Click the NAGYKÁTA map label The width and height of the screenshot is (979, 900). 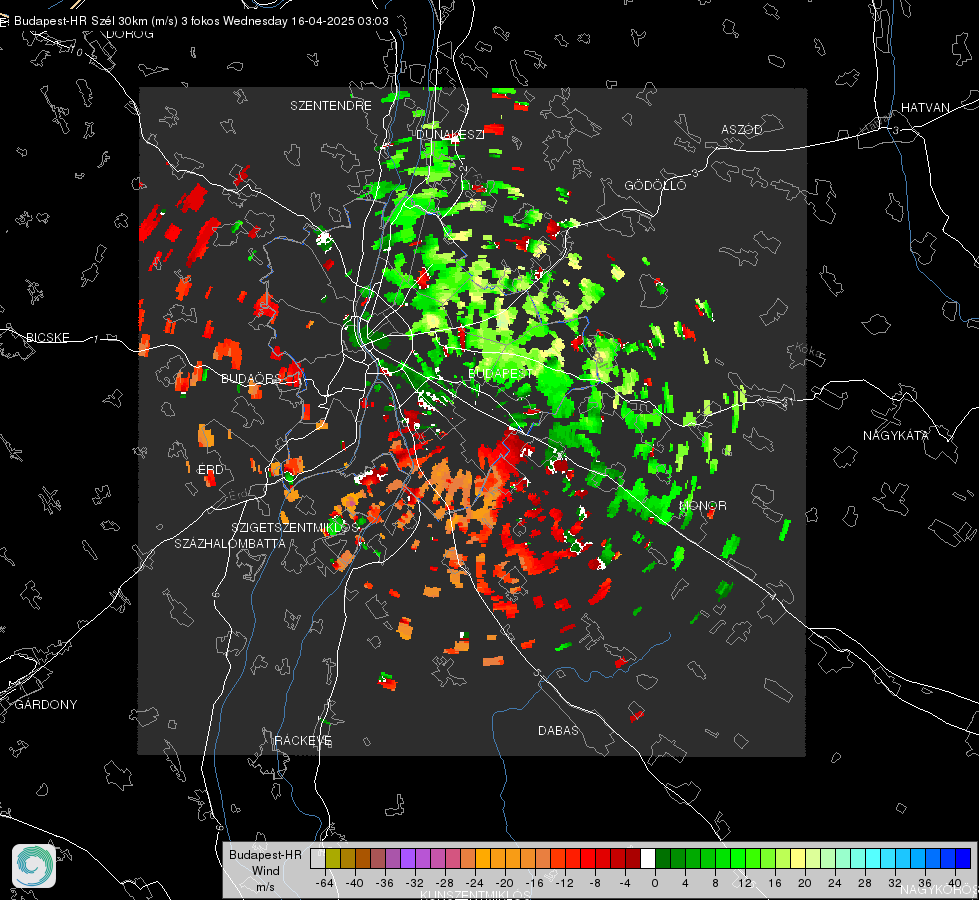[x=896, y=435]
